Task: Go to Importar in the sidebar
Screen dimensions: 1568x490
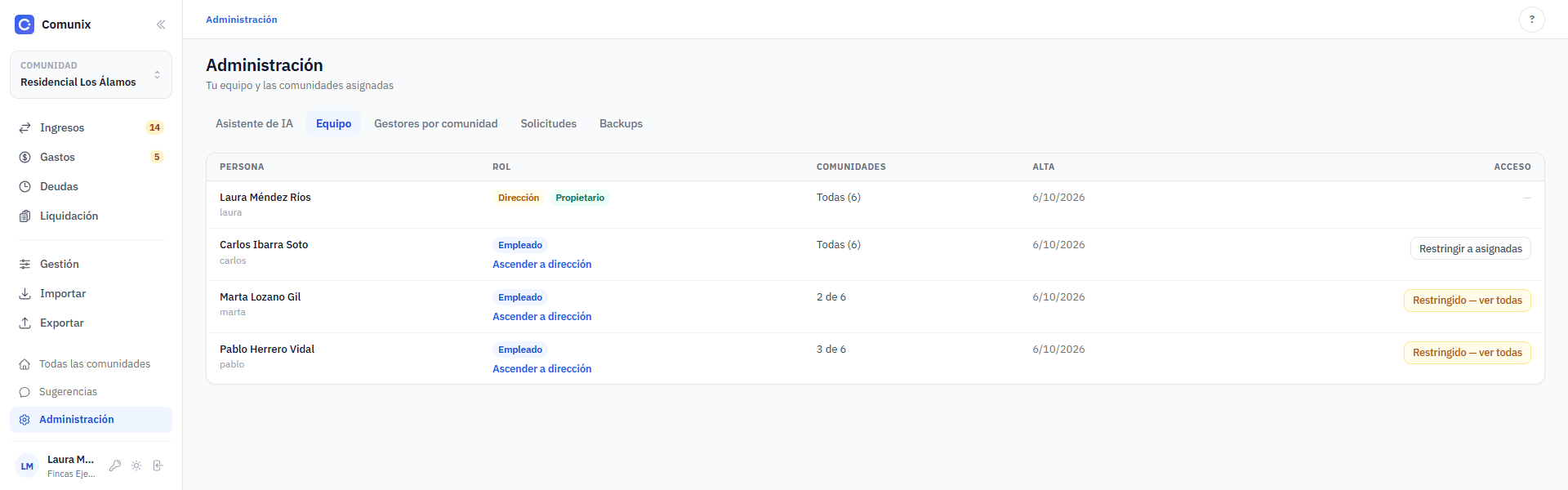Action: pyautogui.click(x=91, y=293)
